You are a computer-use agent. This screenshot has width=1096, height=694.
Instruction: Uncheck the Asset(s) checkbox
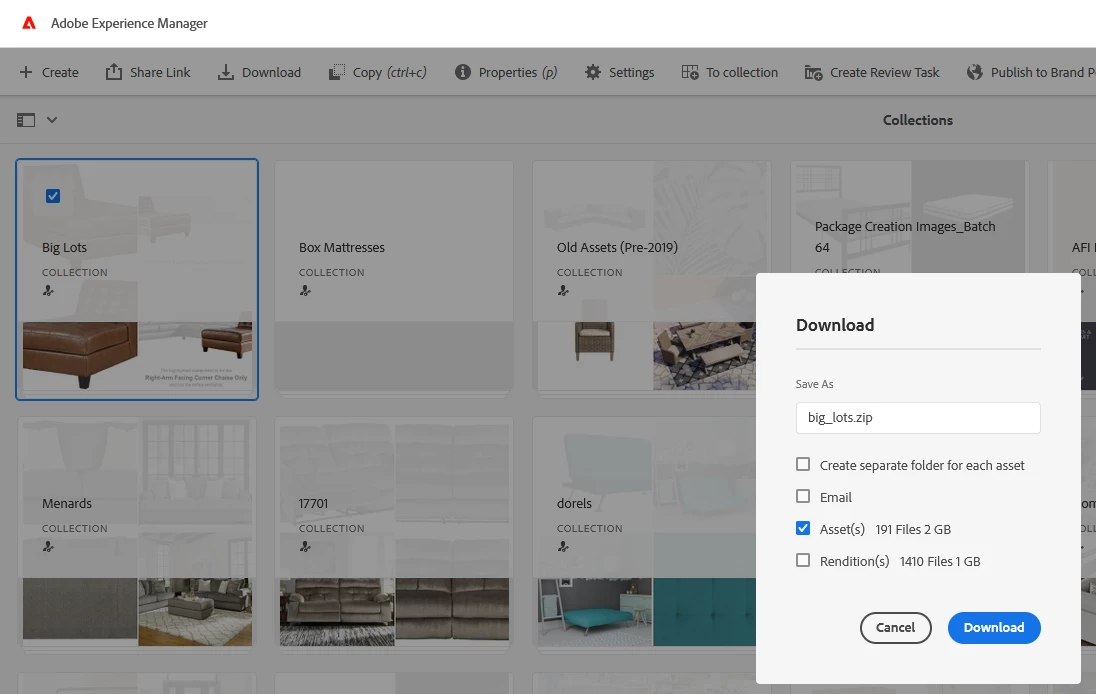point(803,528)
